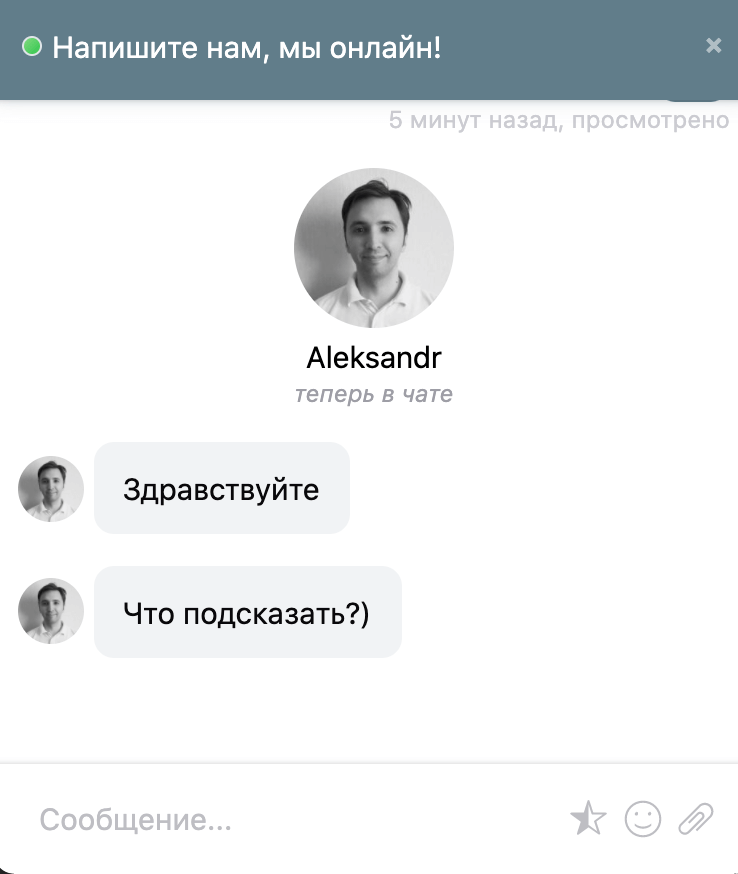Click the "Напишите нам, мы онлайн!" header title
This screenshot has height=874, width=738.
[246, 47]
